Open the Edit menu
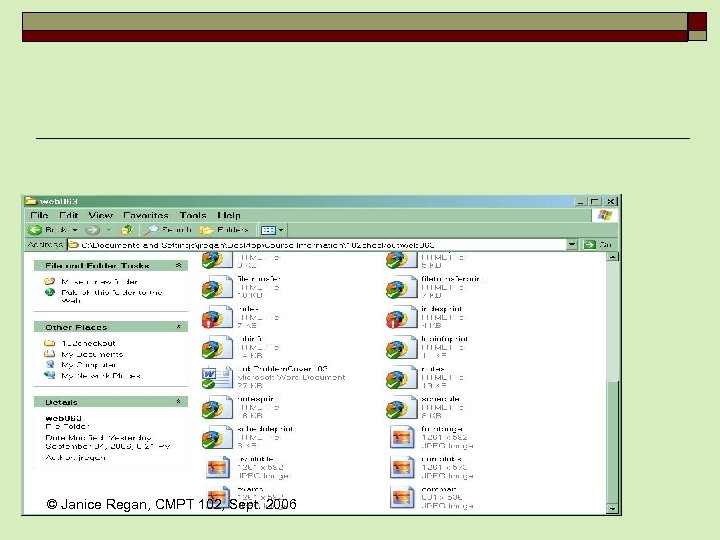Viewport: 720px width, 540px height. (68, 215)
